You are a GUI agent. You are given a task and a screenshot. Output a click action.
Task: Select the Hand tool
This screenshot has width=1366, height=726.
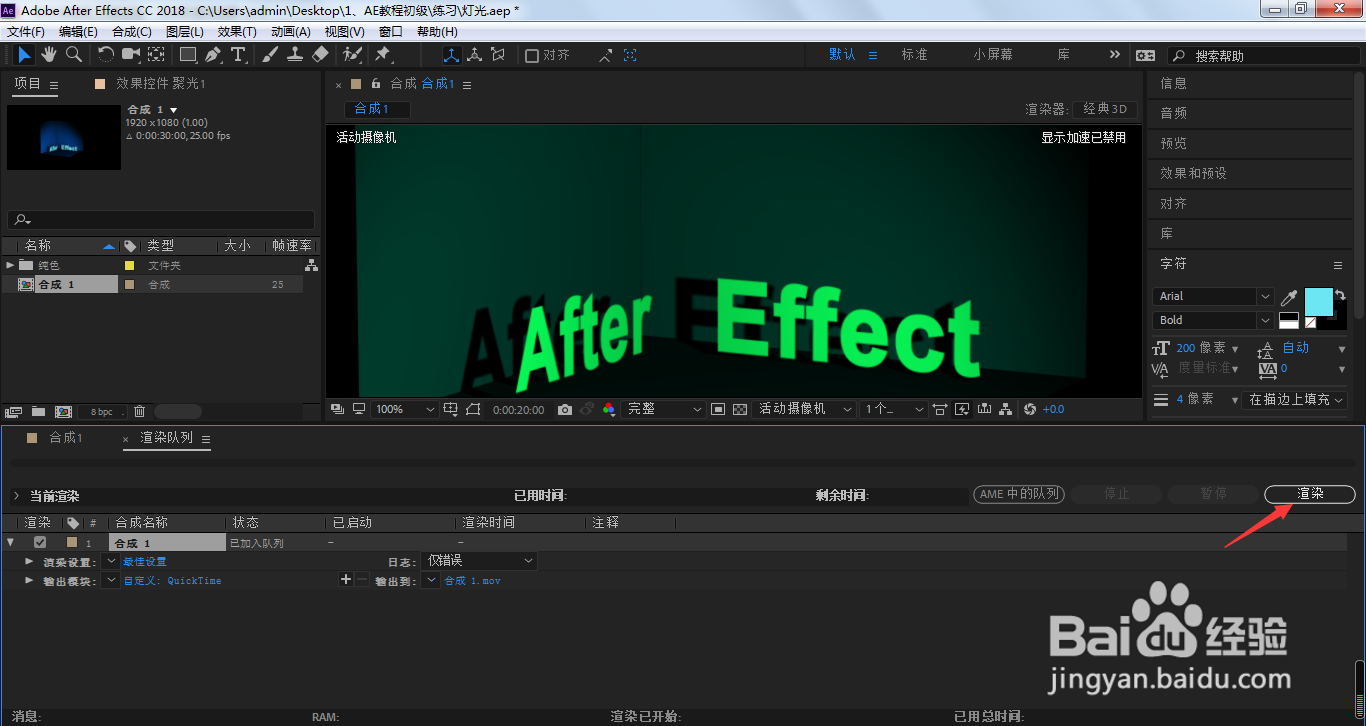pos(49,55)
